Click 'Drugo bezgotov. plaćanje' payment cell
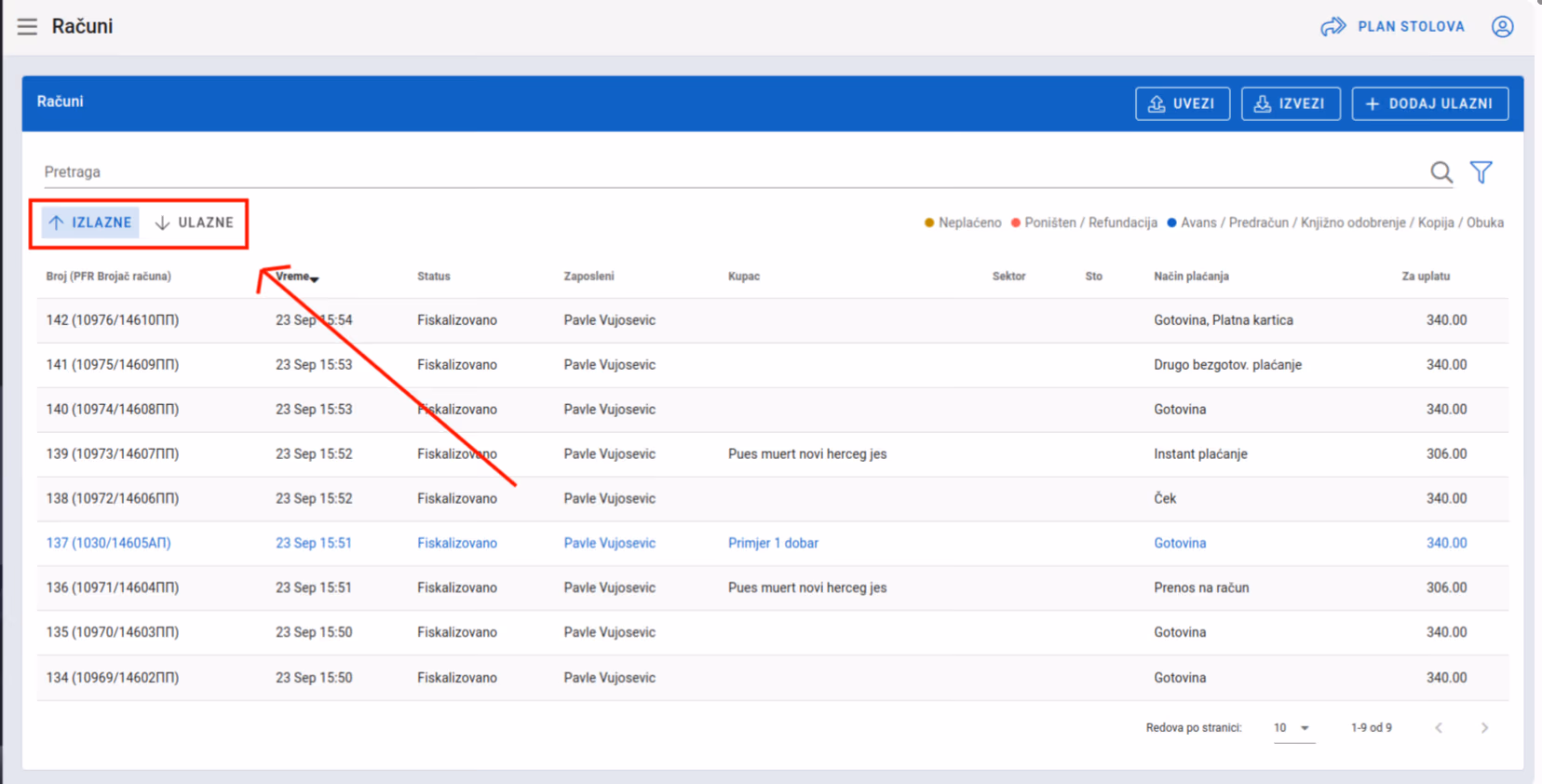1542x784 pixels. (1227, 365)
